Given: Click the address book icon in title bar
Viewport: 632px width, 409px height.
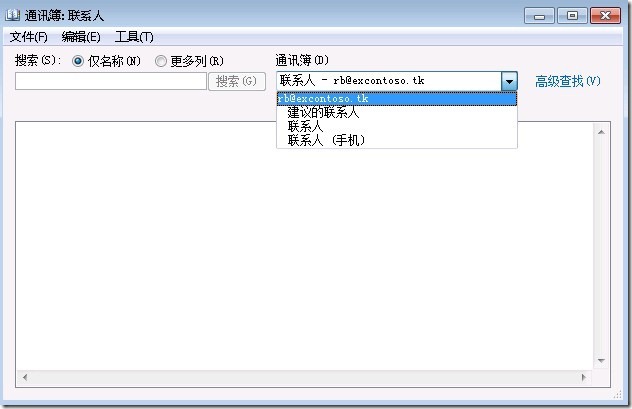Looking at the screenshot, I should click(x=12, y=15).
